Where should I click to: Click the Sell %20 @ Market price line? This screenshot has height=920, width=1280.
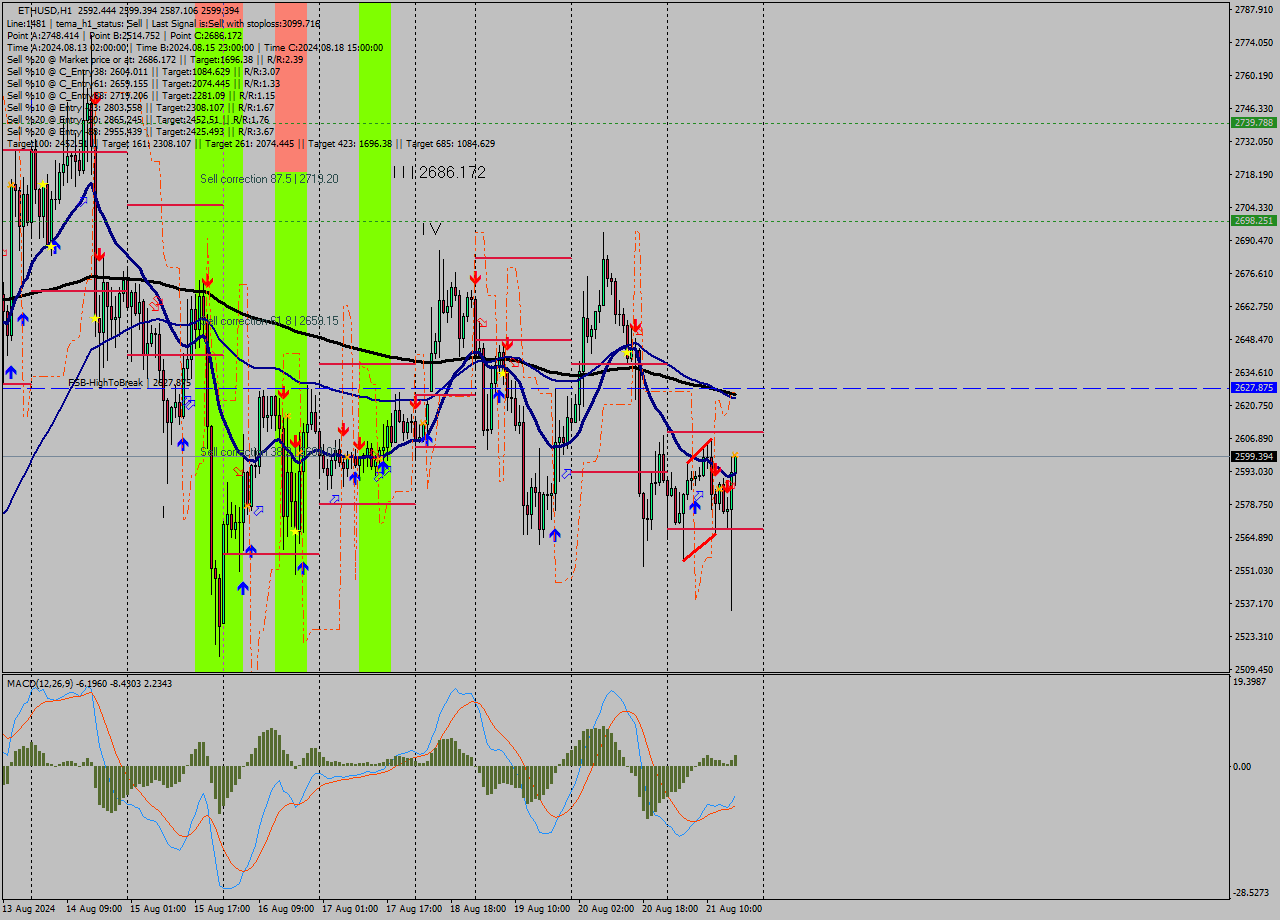pos(155,59)
